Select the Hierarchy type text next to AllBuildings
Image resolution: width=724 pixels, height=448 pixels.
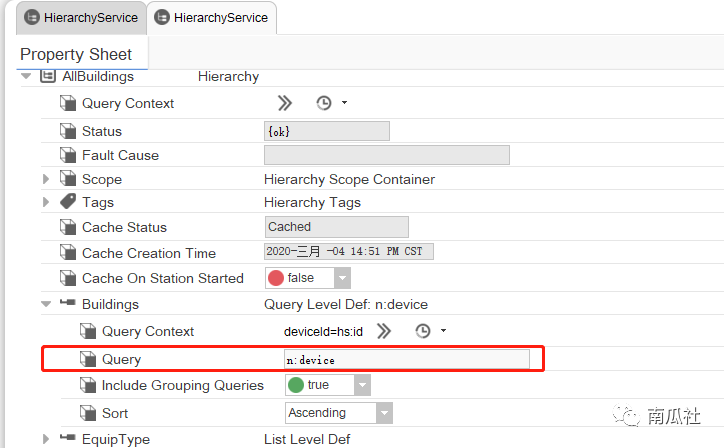pos(229,76)
